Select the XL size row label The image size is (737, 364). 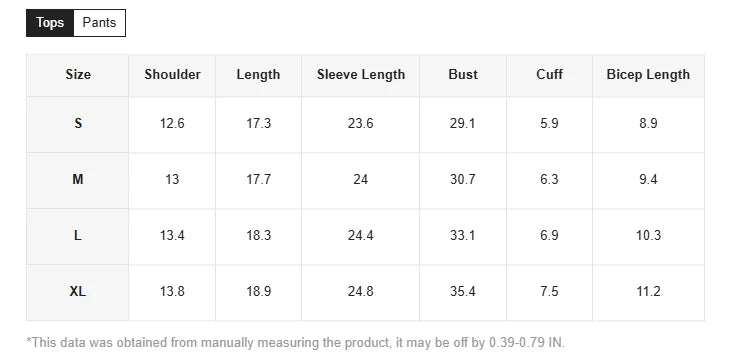78,292
